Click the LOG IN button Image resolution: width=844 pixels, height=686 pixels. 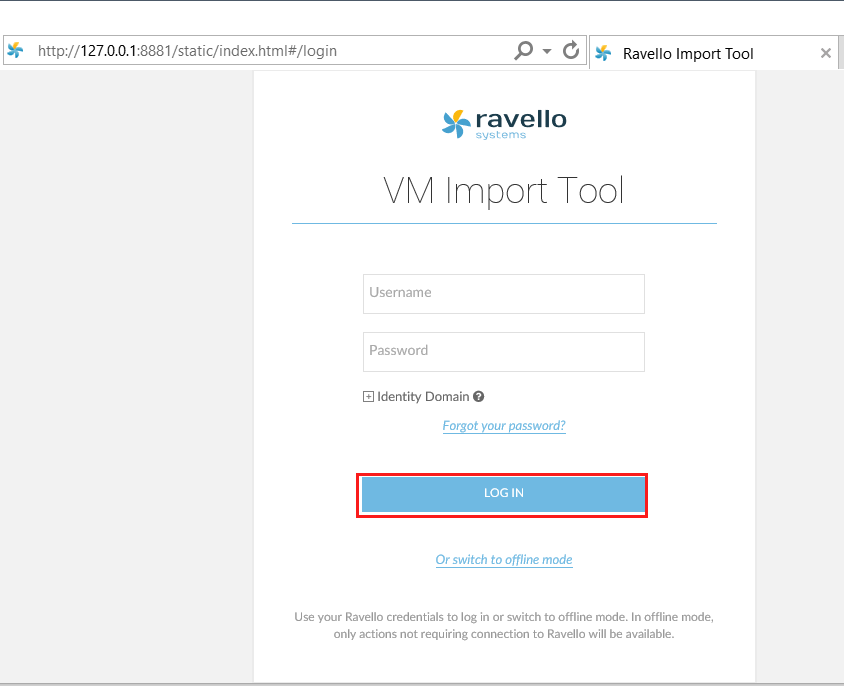pyautogui.click(x=504, y=493)
